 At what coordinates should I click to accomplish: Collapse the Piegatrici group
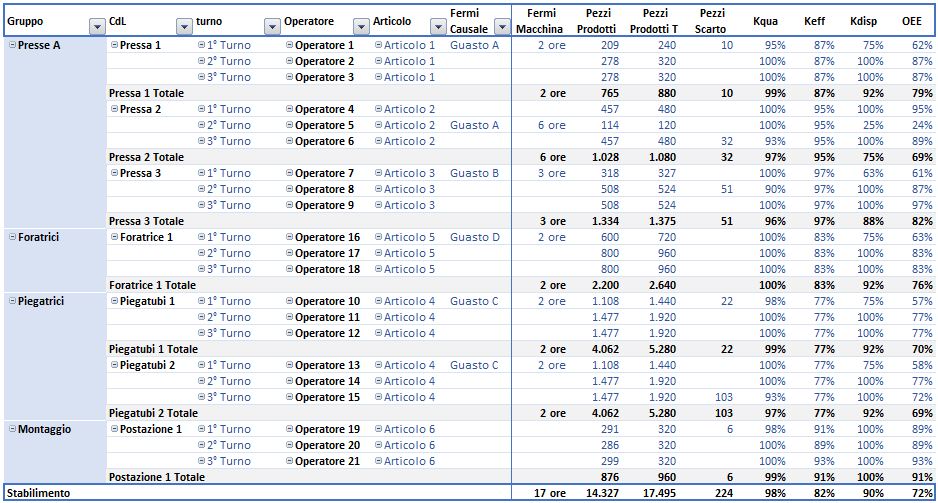[x=12, y=301]
